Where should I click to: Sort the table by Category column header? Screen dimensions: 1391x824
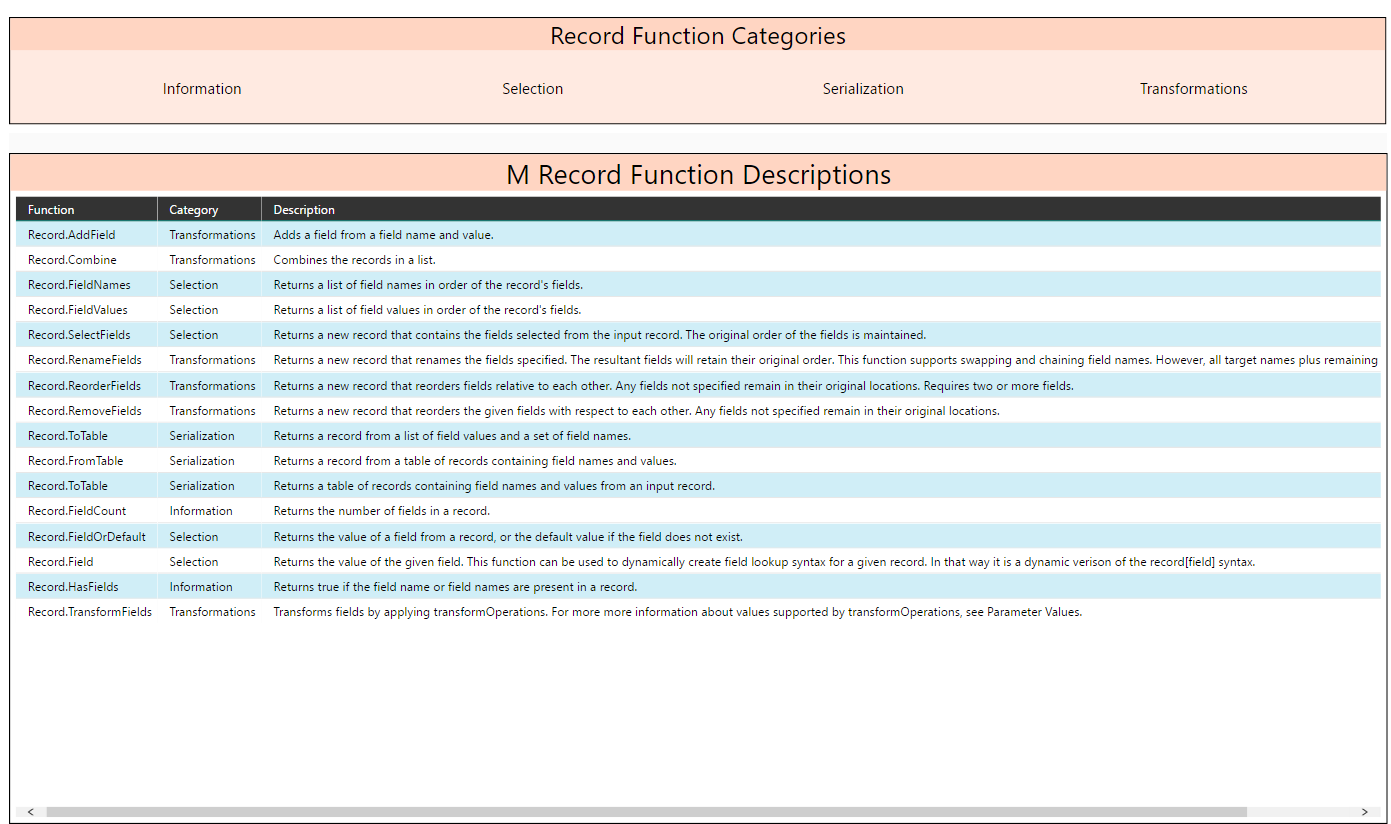click(x=194, y=209)
